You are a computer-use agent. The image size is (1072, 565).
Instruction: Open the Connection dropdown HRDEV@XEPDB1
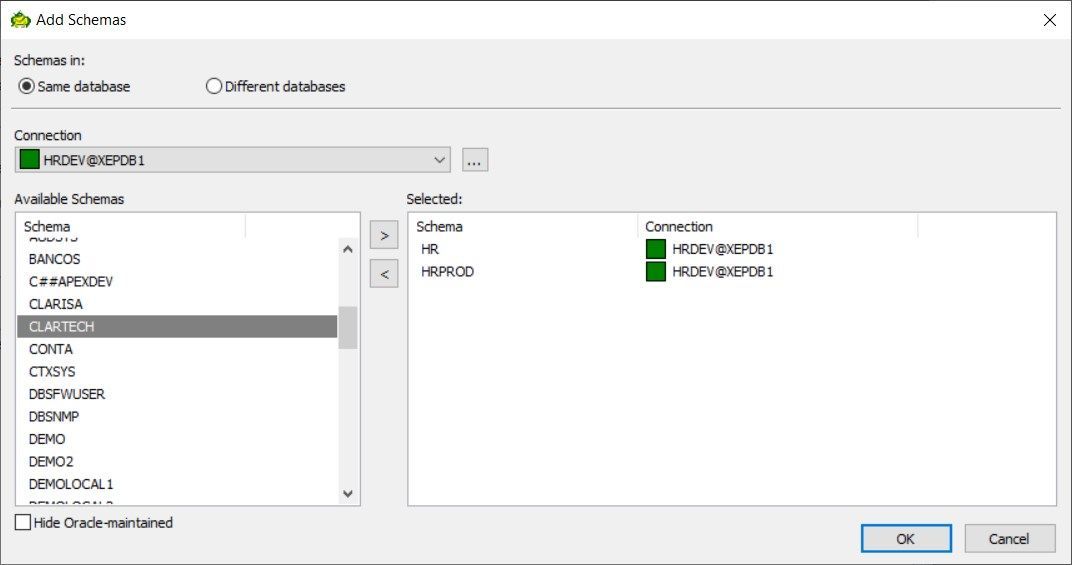point(232,160)
